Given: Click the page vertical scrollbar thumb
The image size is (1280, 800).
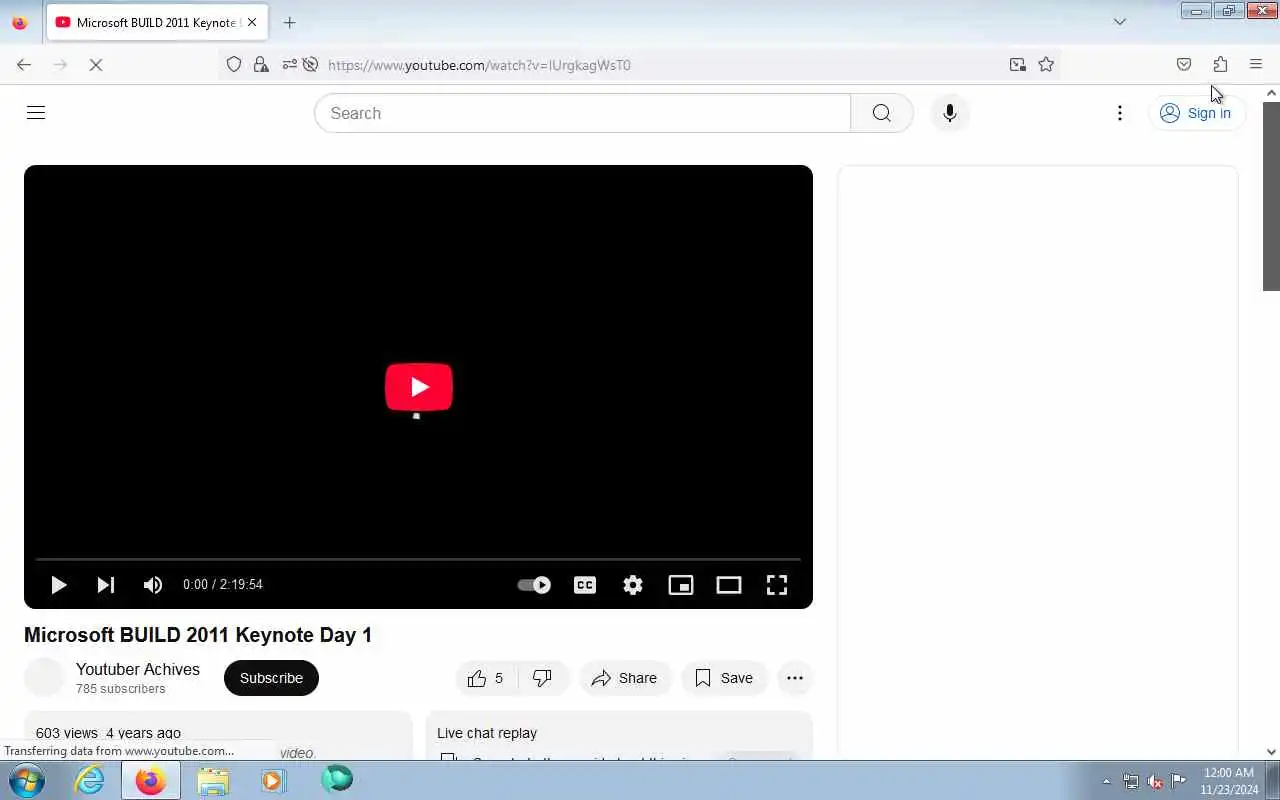Looking at the screenshot, I should pyautogui.click(x=1271, y=196).
